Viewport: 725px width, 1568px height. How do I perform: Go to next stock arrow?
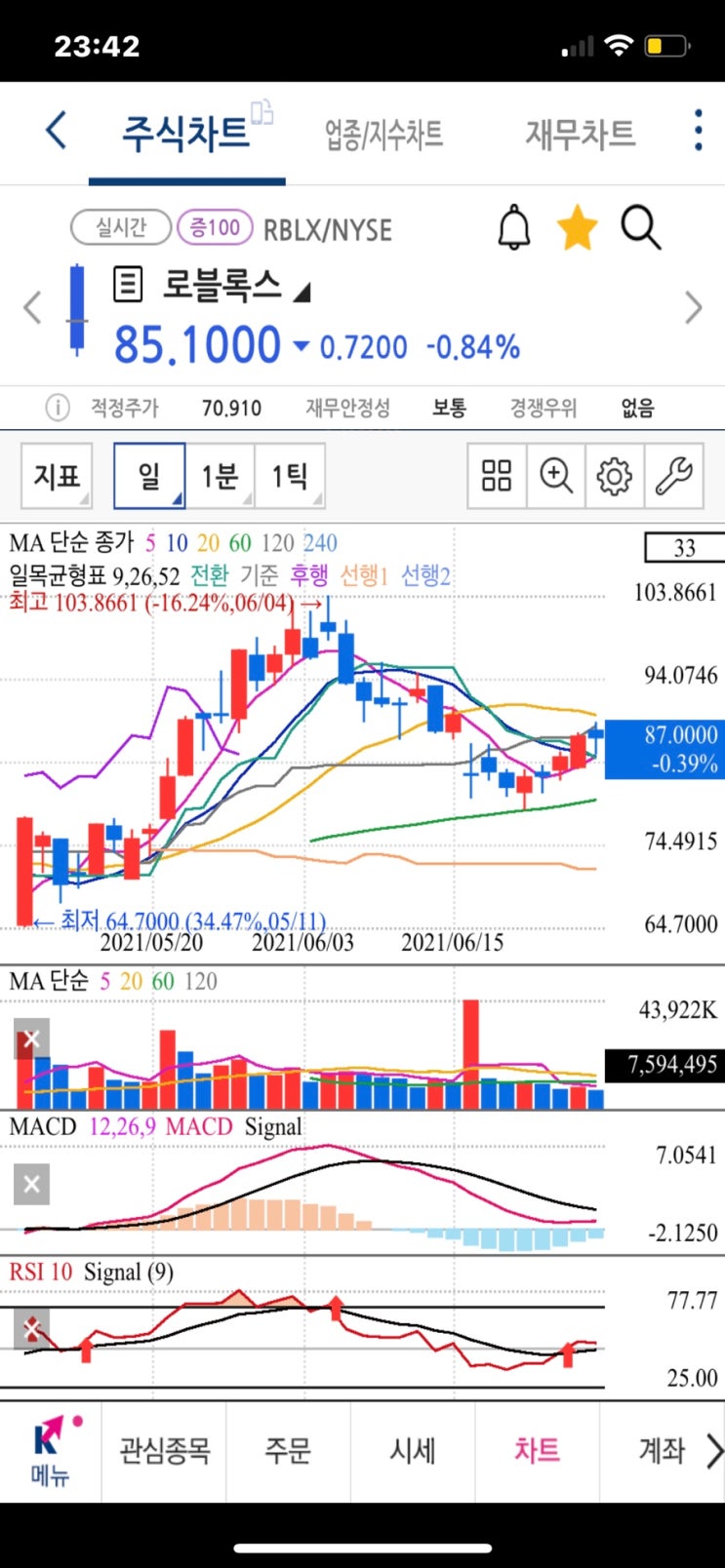(x=693, y=307)
